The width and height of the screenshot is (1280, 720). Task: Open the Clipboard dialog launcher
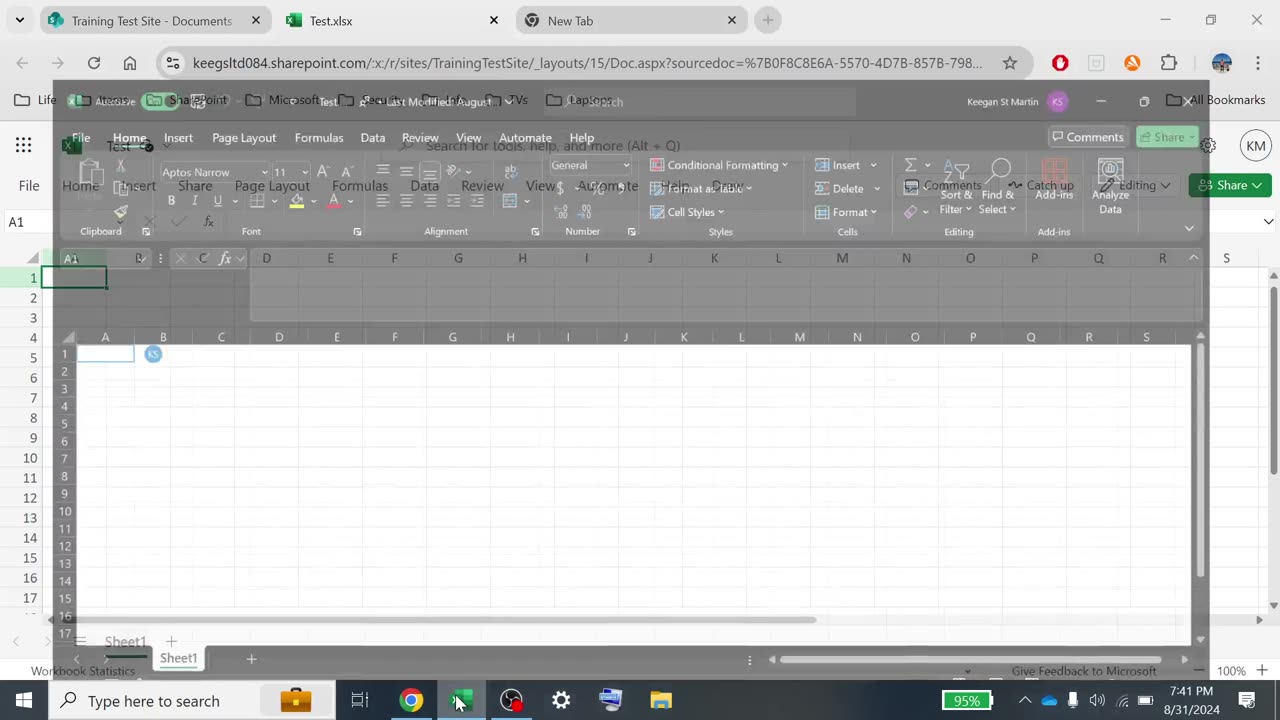pos(146,232)
